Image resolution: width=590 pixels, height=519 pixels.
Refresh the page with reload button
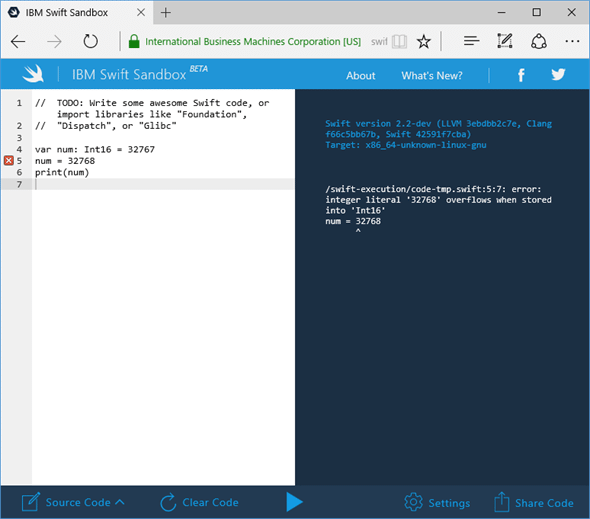90,41
